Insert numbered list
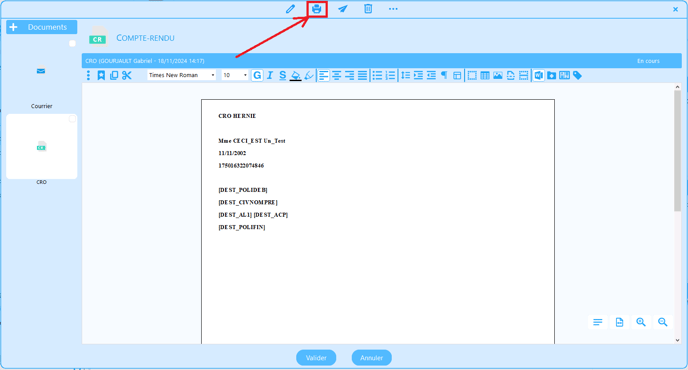The width and height of the screenshot is (688, 370). pos(391,75)
